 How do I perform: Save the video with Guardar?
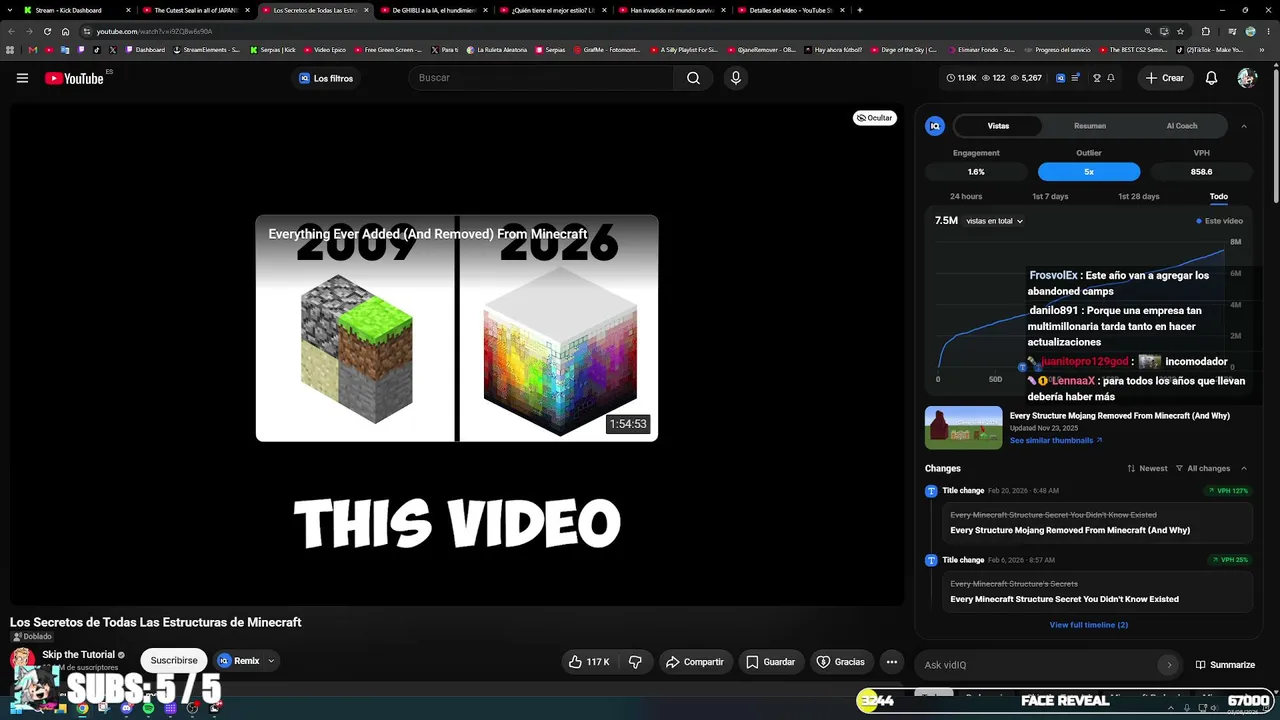771,662
